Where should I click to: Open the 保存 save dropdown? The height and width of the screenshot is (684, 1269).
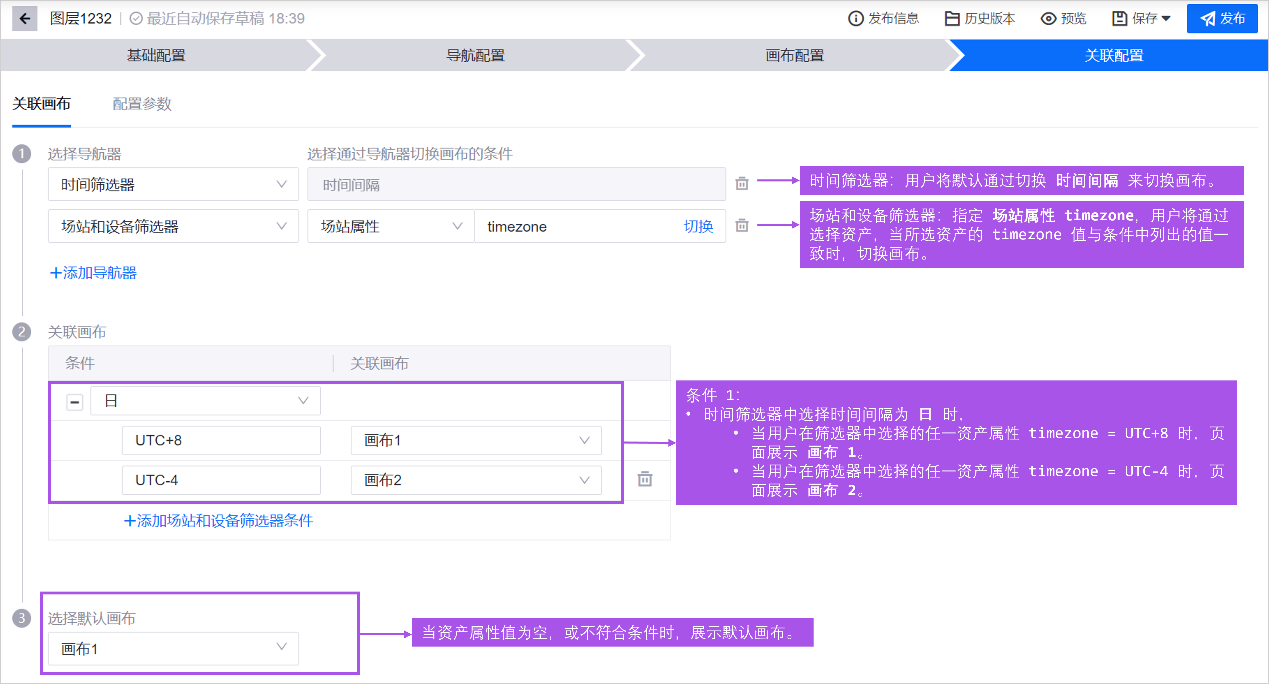coord(1142,18)
